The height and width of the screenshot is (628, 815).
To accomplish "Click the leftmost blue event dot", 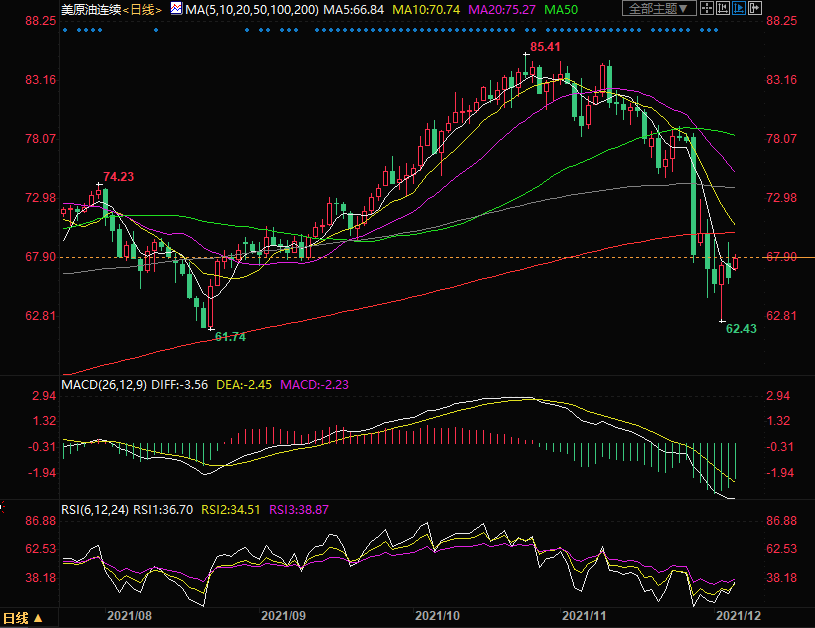I will coord(65,29).
